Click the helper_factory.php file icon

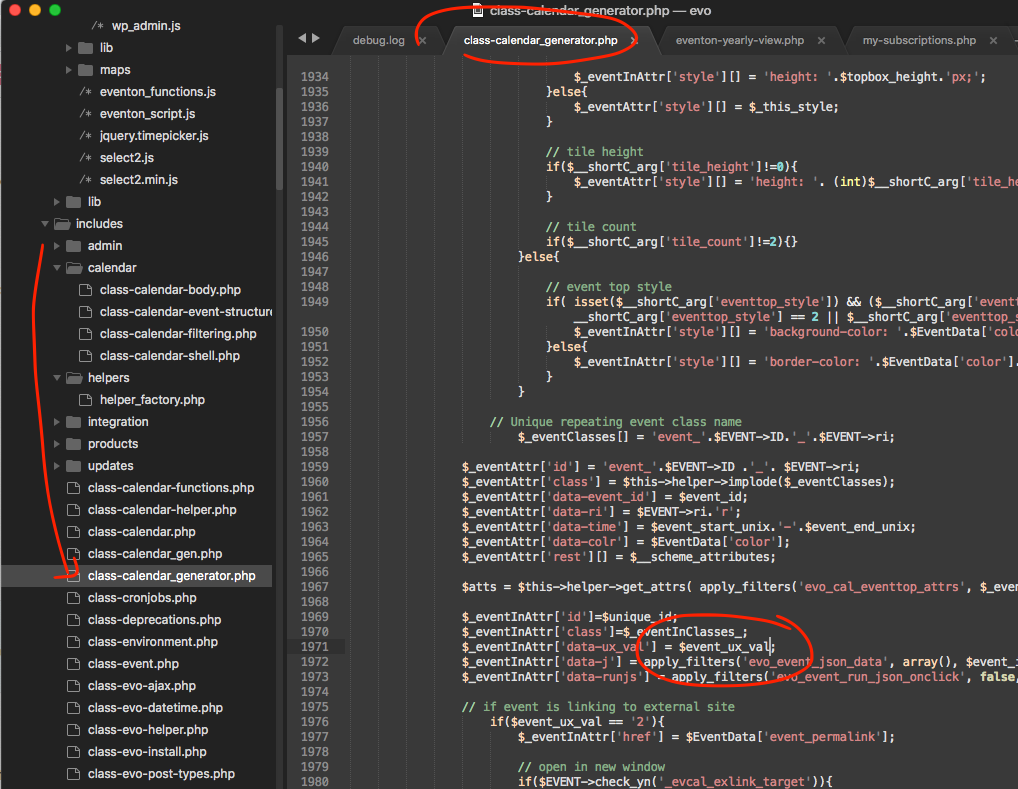coord(86,400)
